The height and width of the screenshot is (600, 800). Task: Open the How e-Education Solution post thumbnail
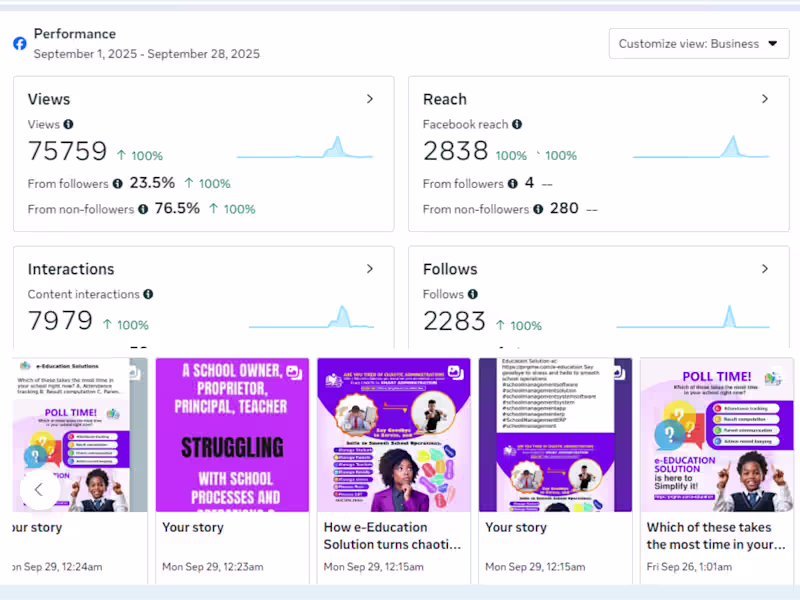click(x=394, y=435)
